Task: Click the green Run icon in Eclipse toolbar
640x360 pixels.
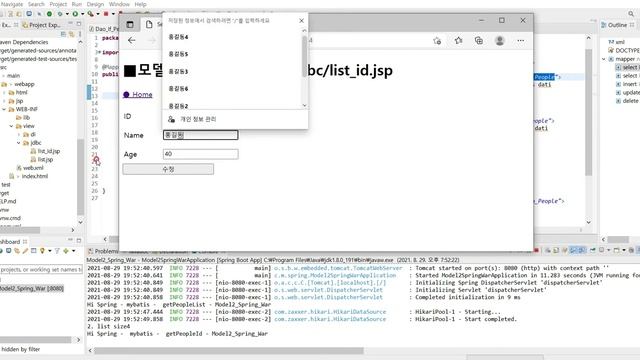Action: 75,14
